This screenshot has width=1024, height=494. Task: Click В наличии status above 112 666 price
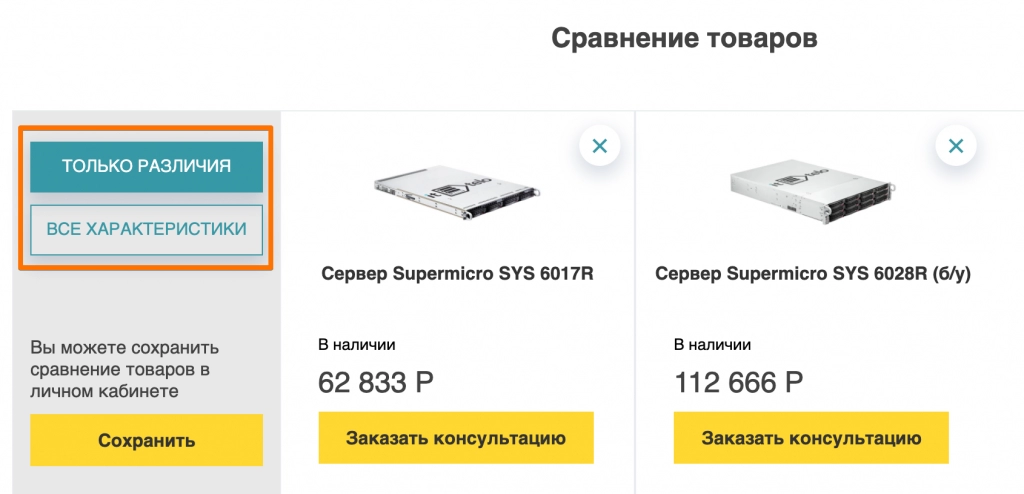(x=712, y=344)
